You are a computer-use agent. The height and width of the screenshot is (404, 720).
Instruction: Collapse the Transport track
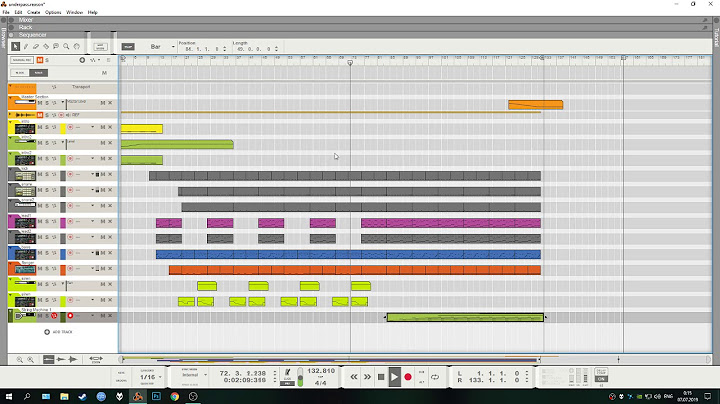[x=10, y=87]
